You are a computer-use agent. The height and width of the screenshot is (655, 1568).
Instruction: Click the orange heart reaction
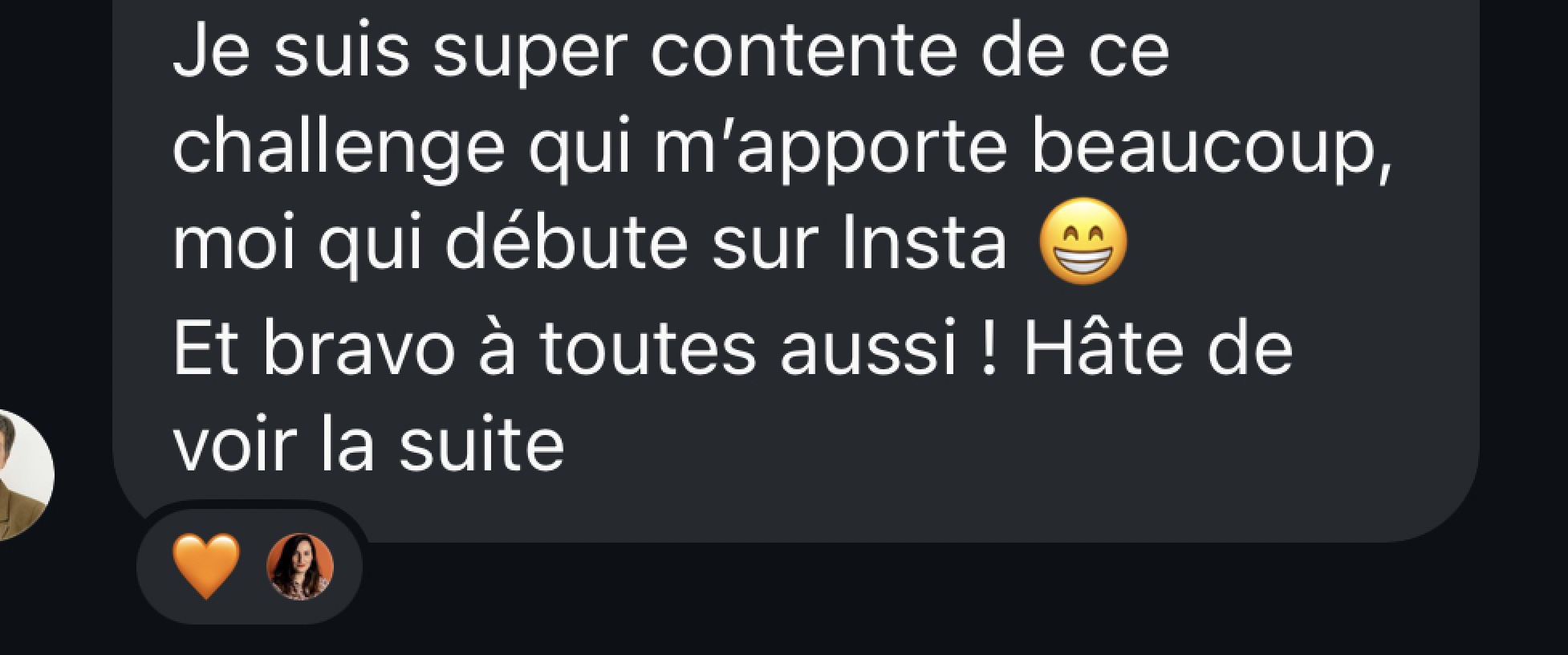tap(206, 567)
